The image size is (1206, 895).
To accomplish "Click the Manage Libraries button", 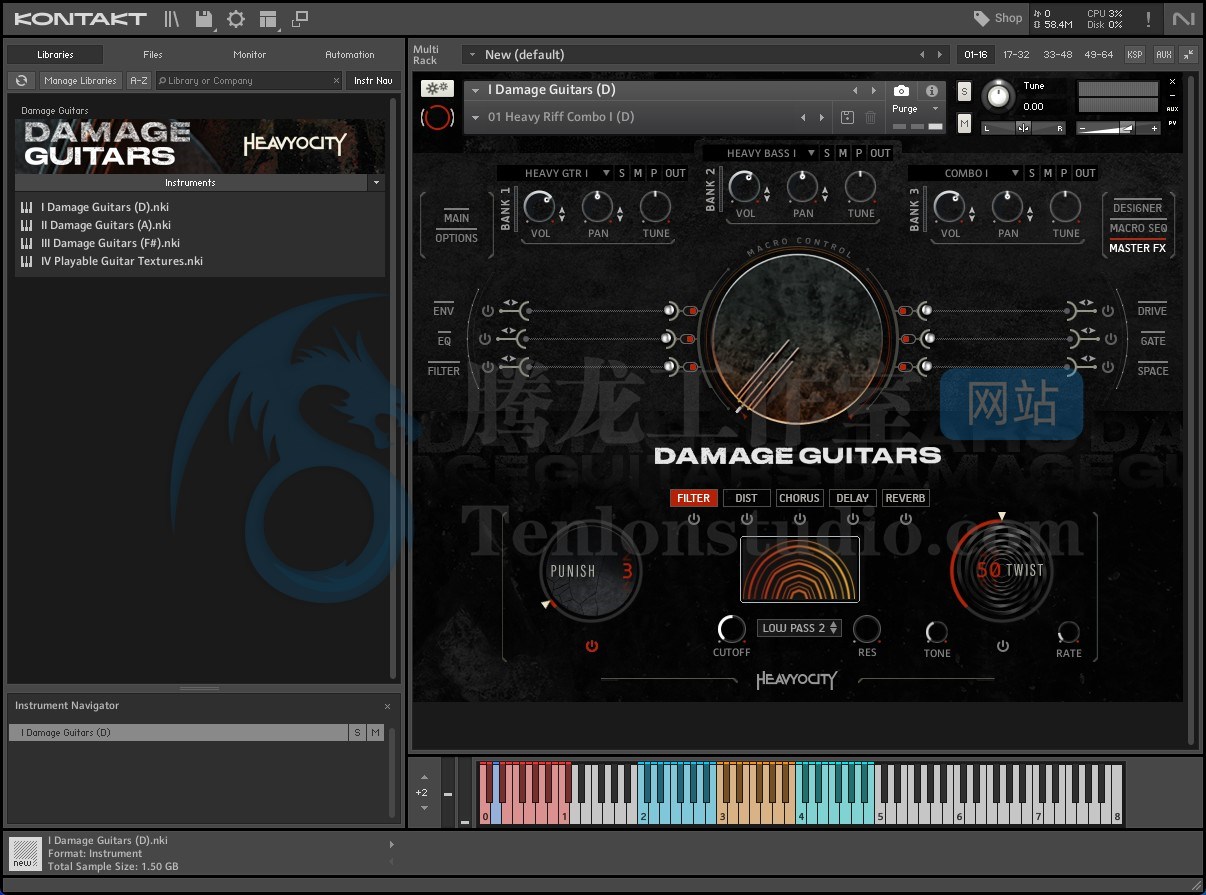I will click(x=81, y=81).
